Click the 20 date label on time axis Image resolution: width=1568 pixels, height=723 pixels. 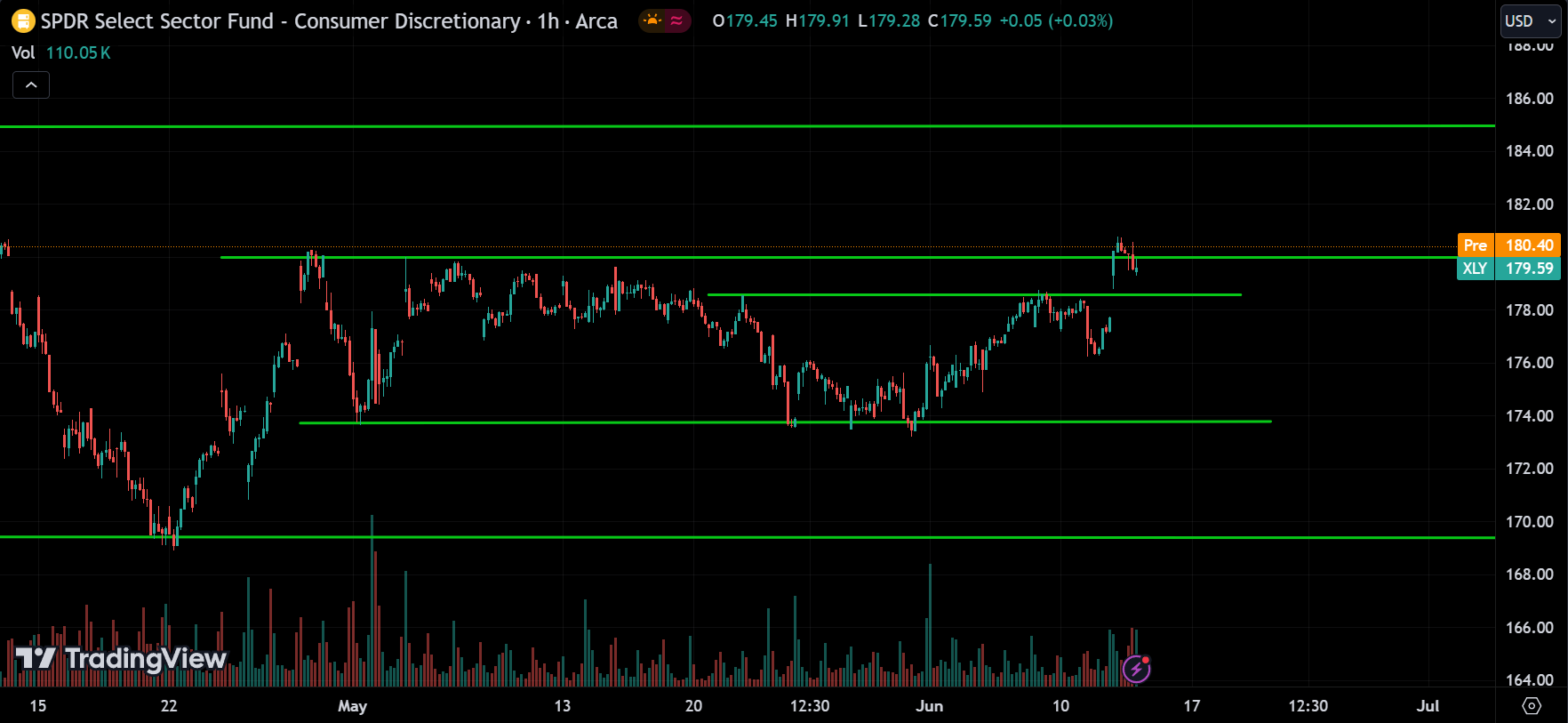point(693,706)
